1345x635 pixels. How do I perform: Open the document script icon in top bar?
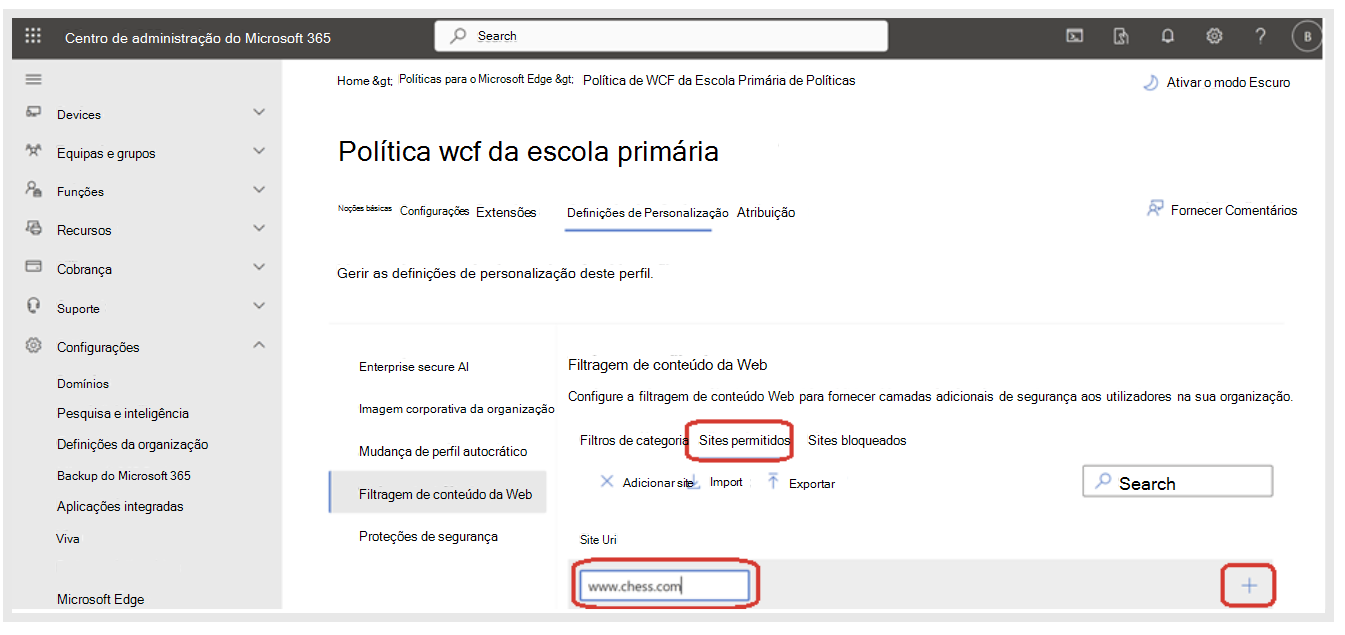click(1121, 35)
